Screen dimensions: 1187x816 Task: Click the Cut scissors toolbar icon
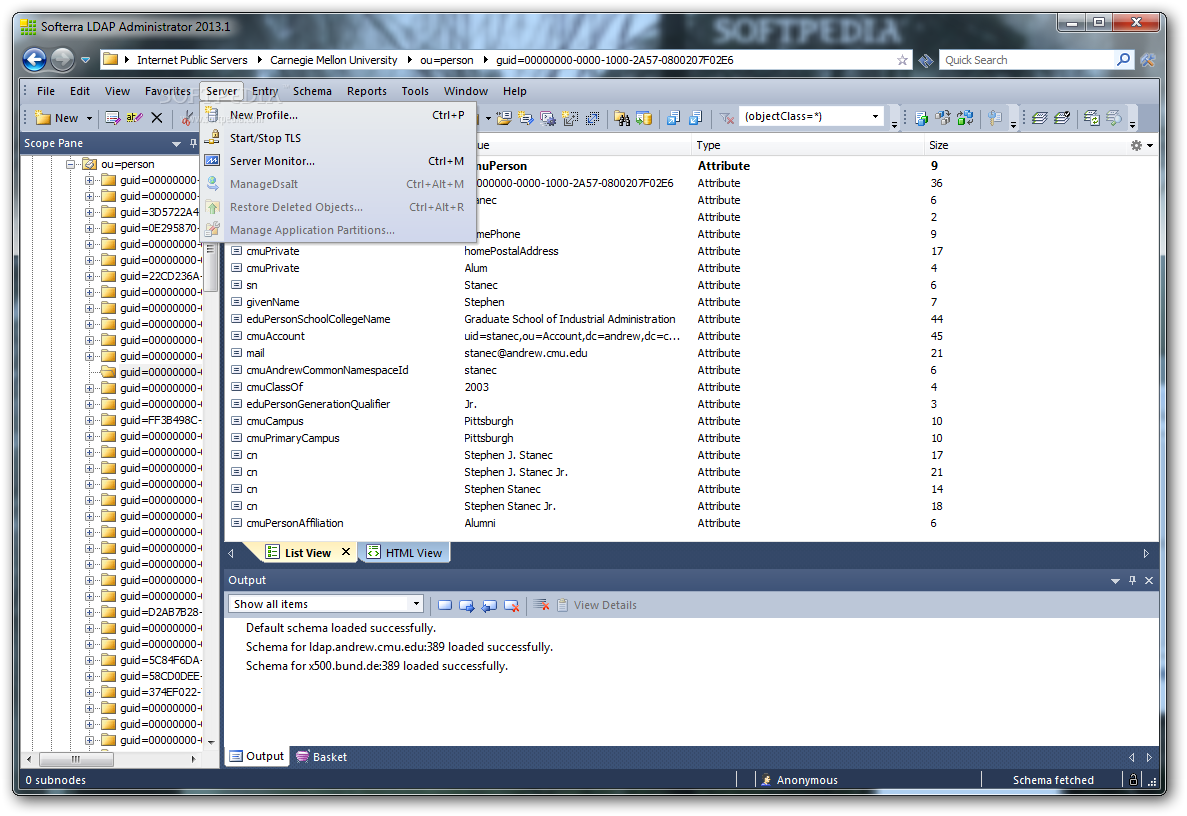point(187,117)
